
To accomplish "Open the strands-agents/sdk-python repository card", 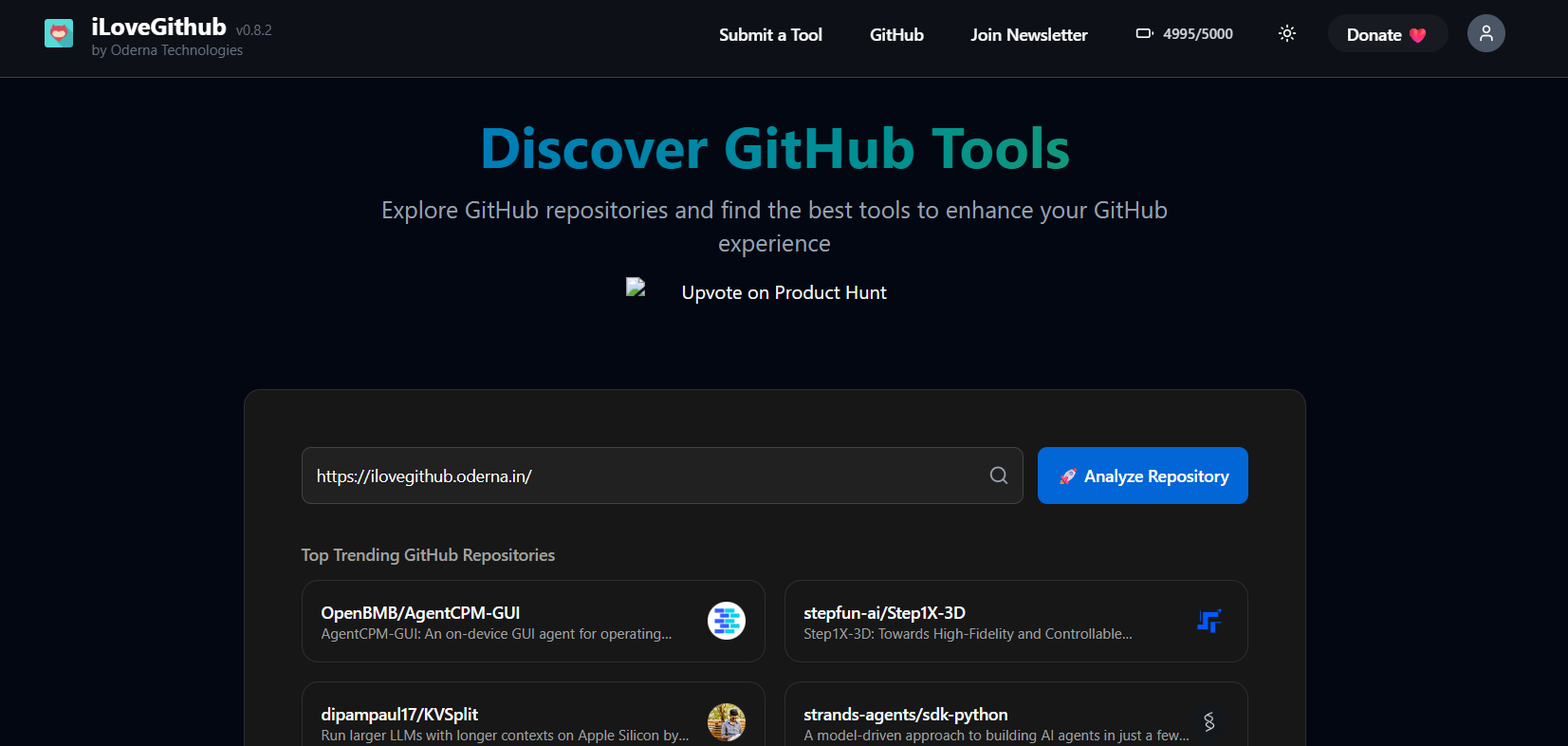I will coord(1016,714).
